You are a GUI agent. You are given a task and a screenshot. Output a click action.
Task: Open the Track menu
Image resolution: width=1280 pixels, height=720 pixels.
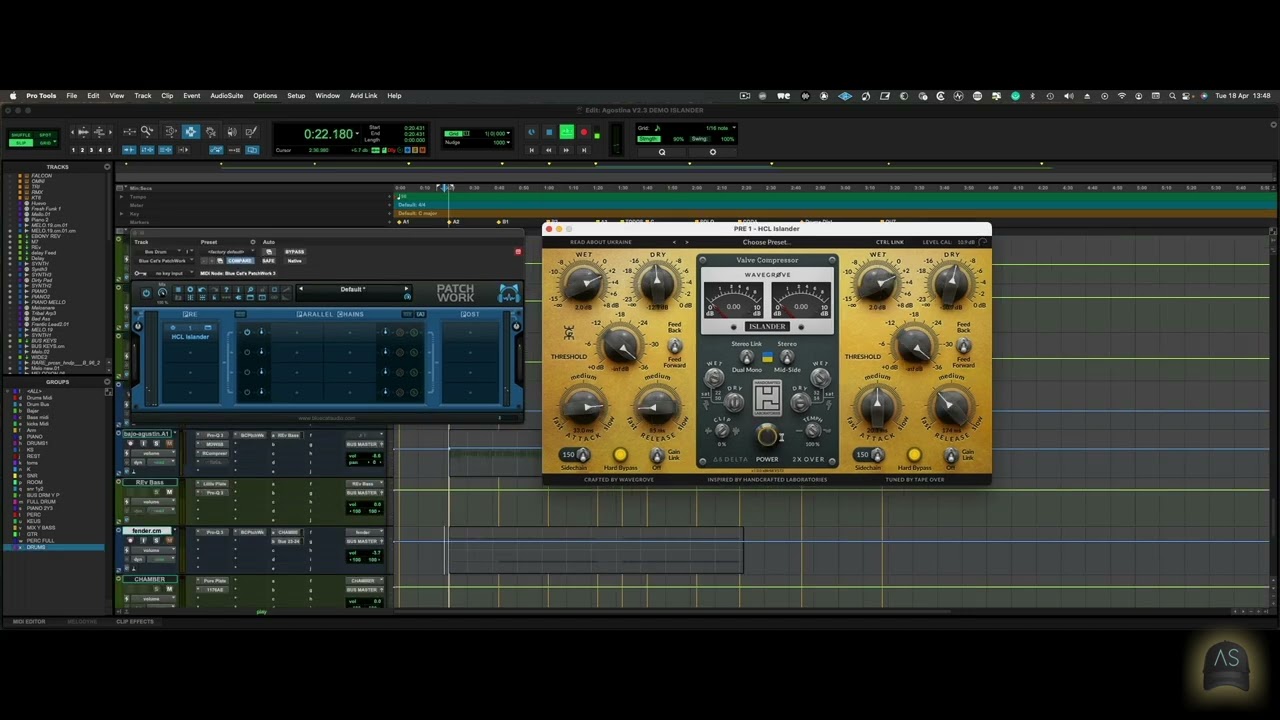pos(143,96)
